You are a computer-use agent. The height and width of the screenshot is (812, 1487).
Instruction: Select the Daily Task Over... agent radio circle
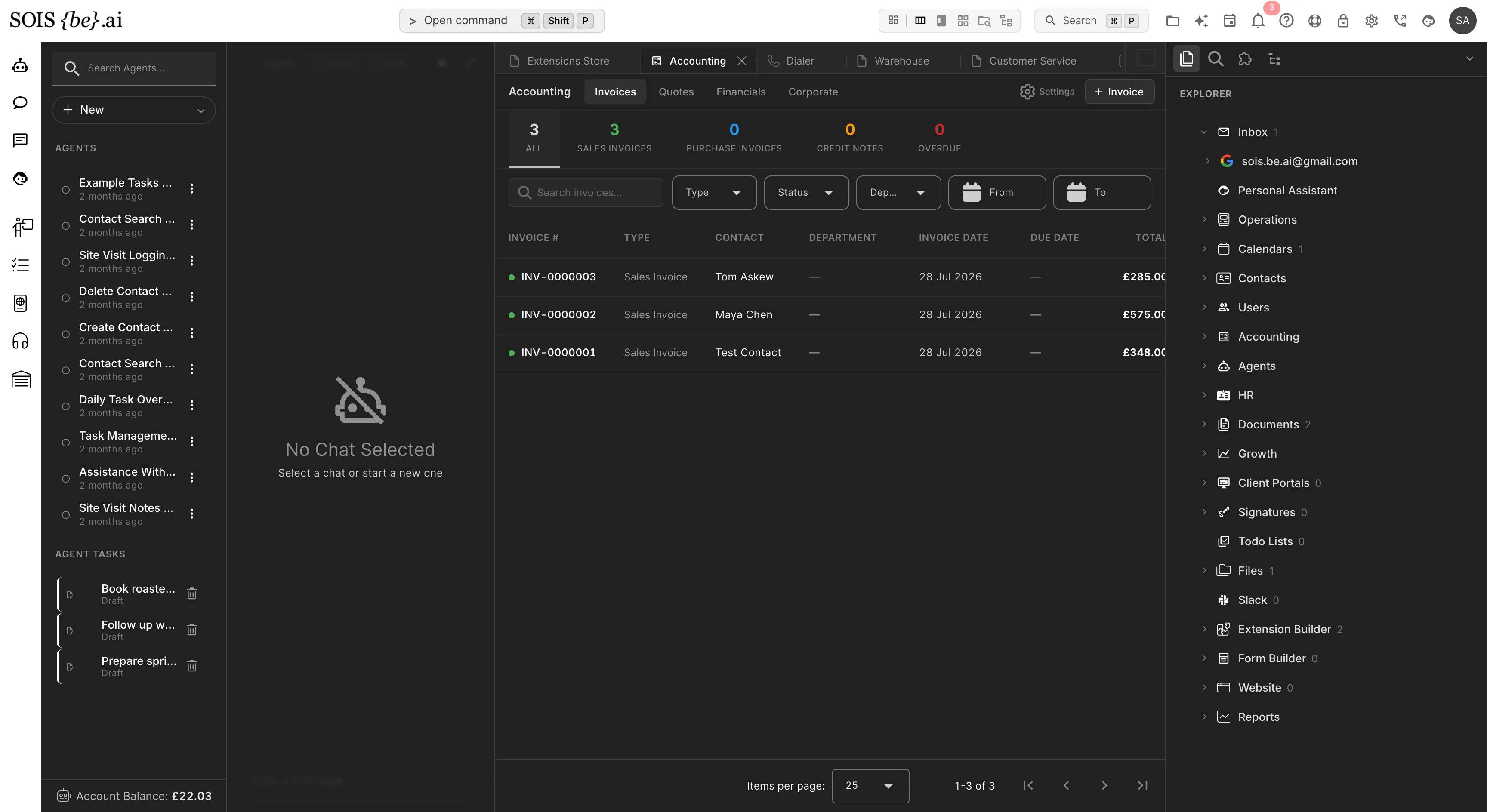point(66,406)
